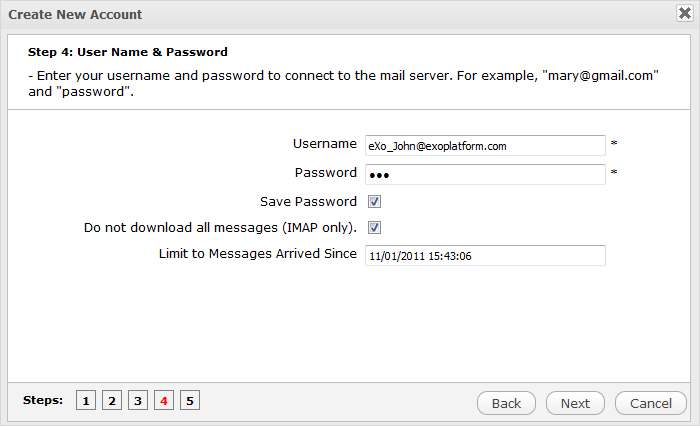Click the IMAP only option label
The image size is (700, 426).
[220, 228]
